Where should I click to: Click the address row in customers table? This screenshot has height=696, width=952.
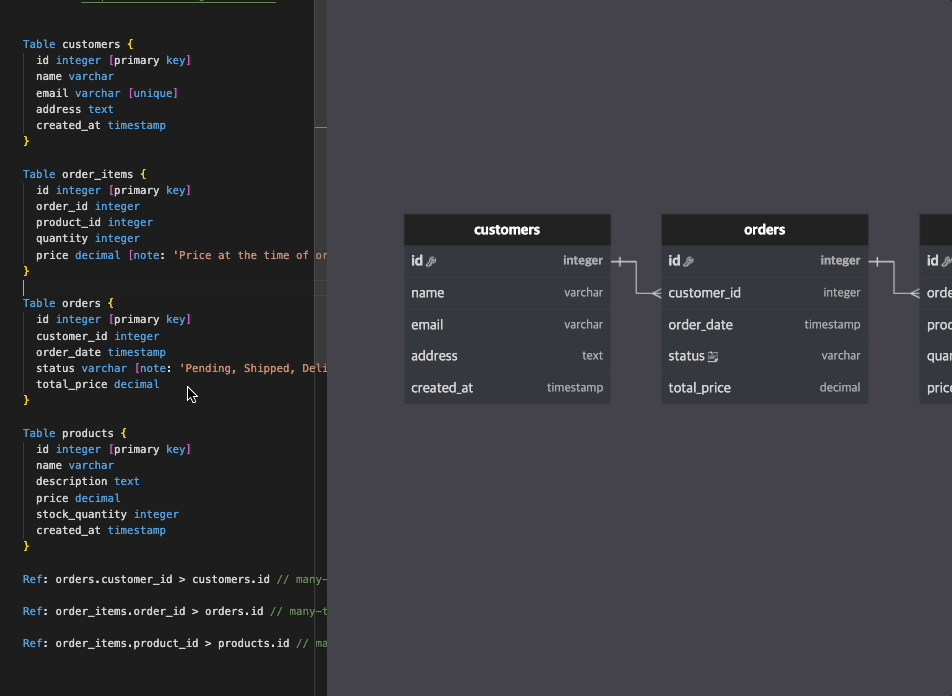[506, 356]
